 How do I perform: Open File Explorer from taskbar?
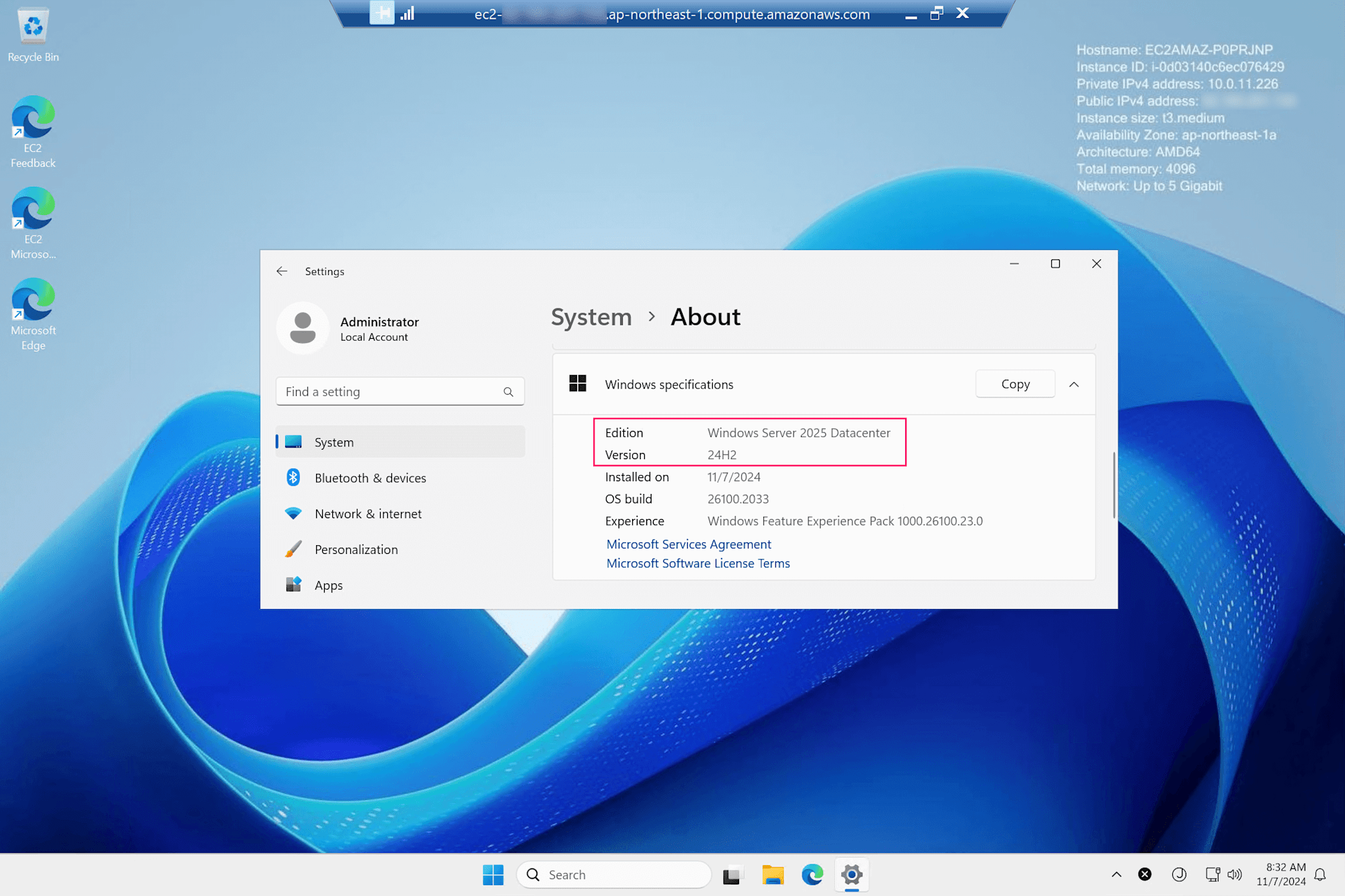(x=773, y=874)
